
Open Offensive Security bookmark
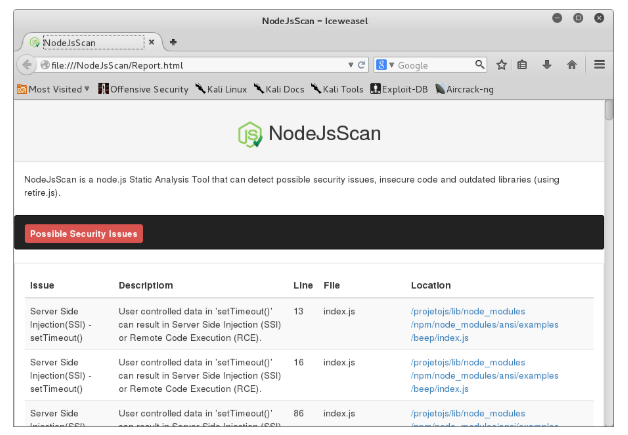tap(143, 89)
